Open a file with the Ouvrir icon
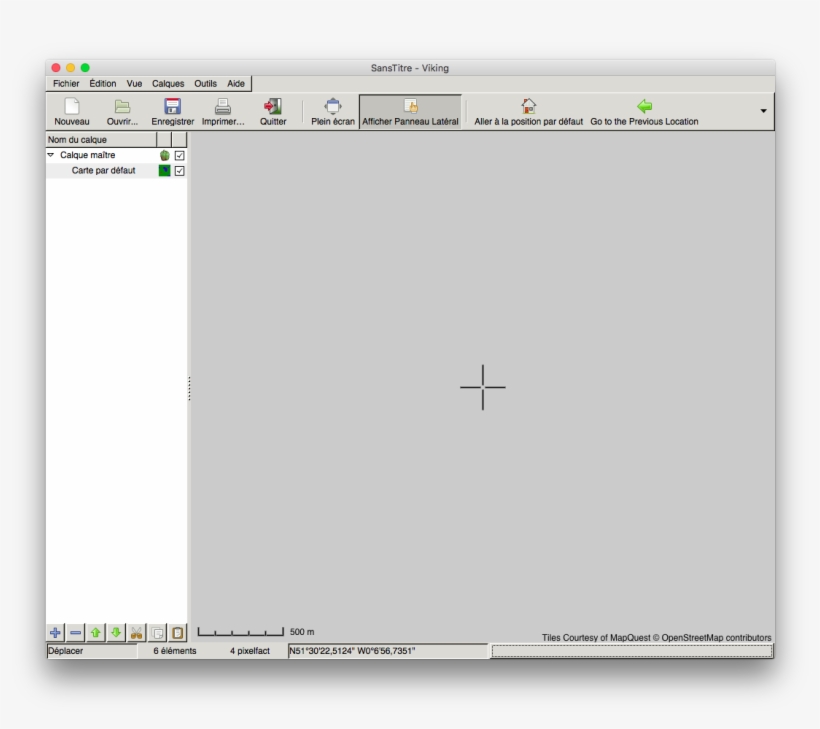 click(122, 106)
